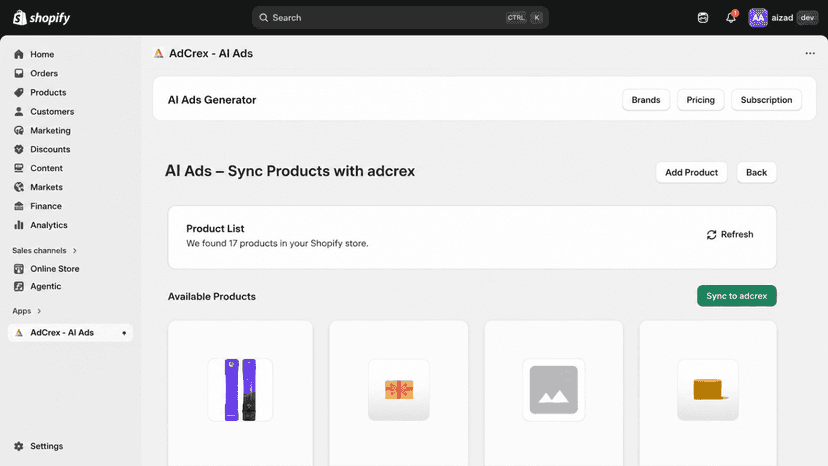Click the Markets globe icon
The height and width of the screenshot is (466, 828).
(x=19, y=187)
